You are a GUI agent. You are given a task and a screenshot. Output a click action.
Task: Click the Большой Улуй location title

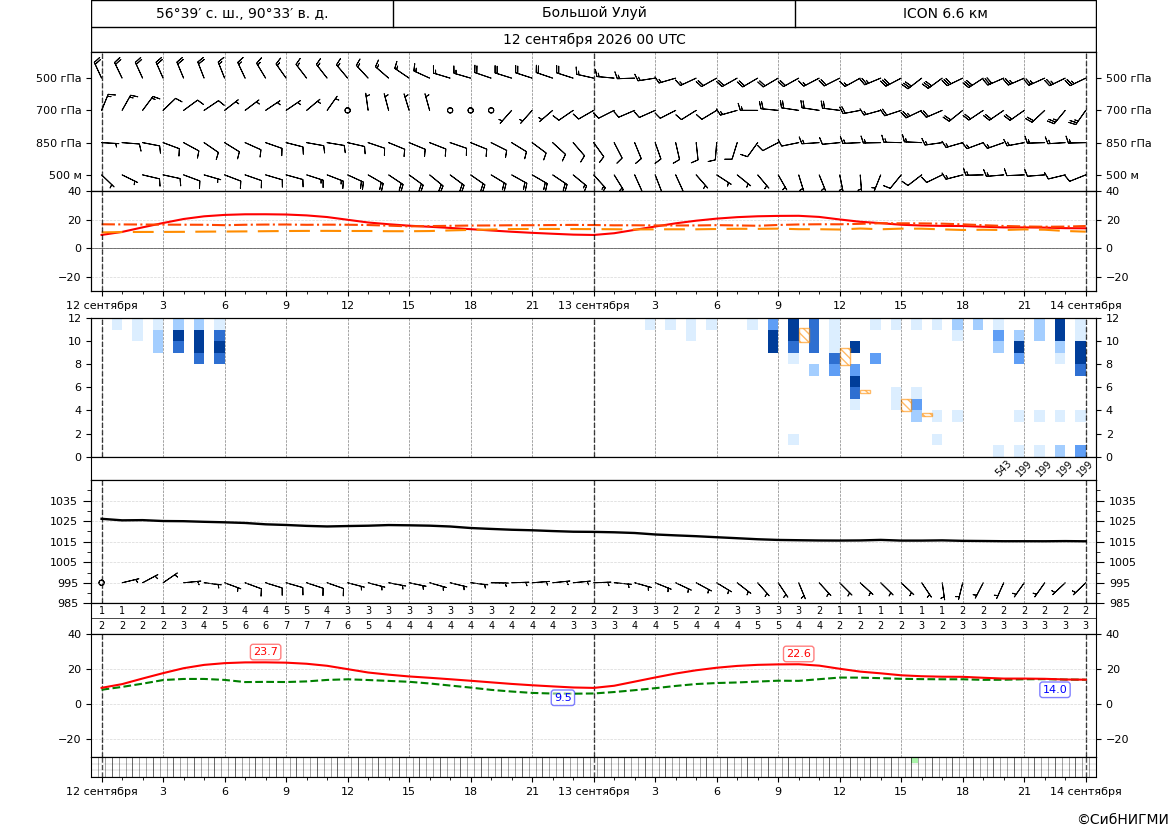[594, 13]
